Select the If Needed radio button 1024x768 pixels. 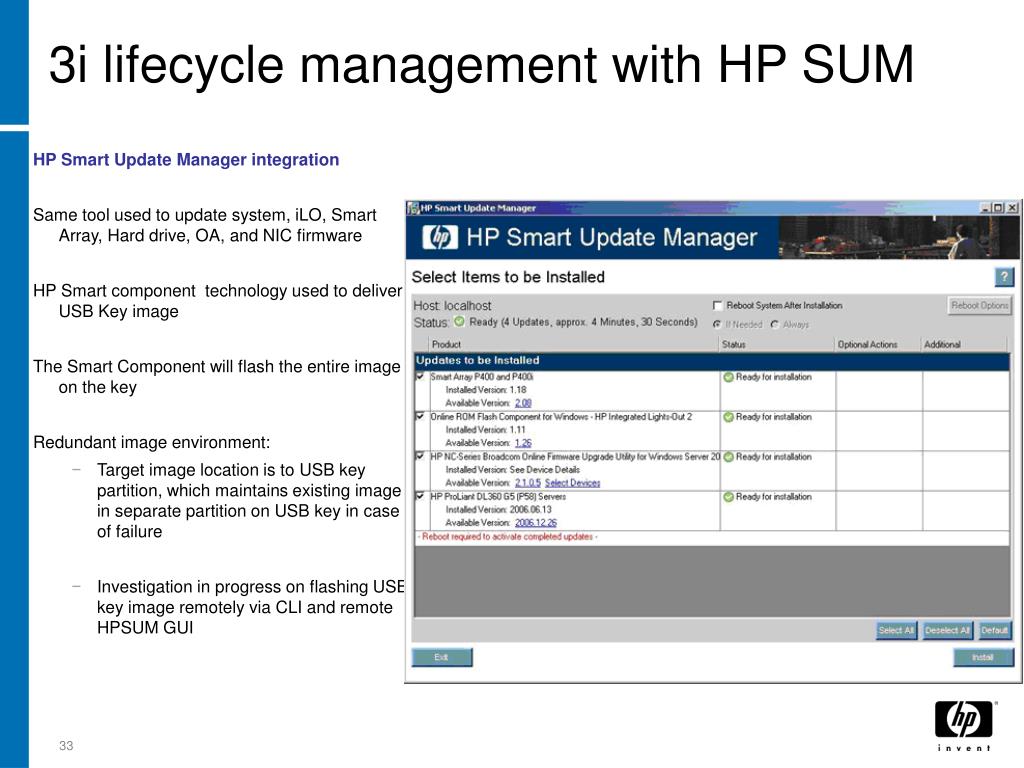(717, 324)
